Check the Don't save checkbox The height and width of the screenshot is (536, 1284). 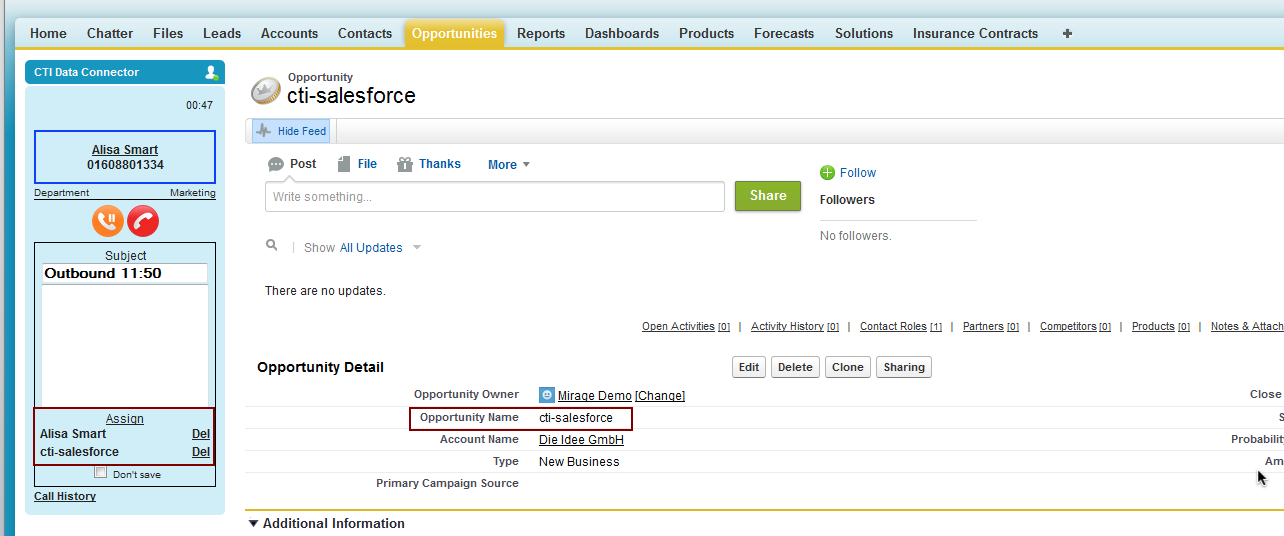pos(100,473)
